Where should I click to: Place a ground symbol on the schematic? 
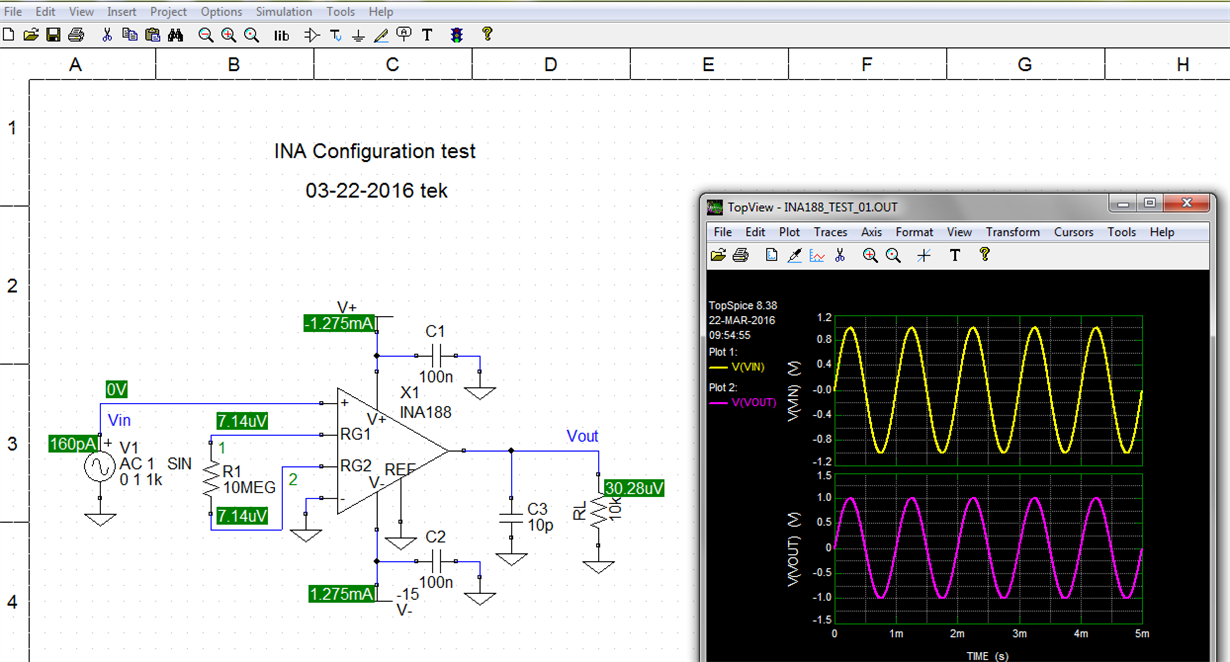click(357, 35)
